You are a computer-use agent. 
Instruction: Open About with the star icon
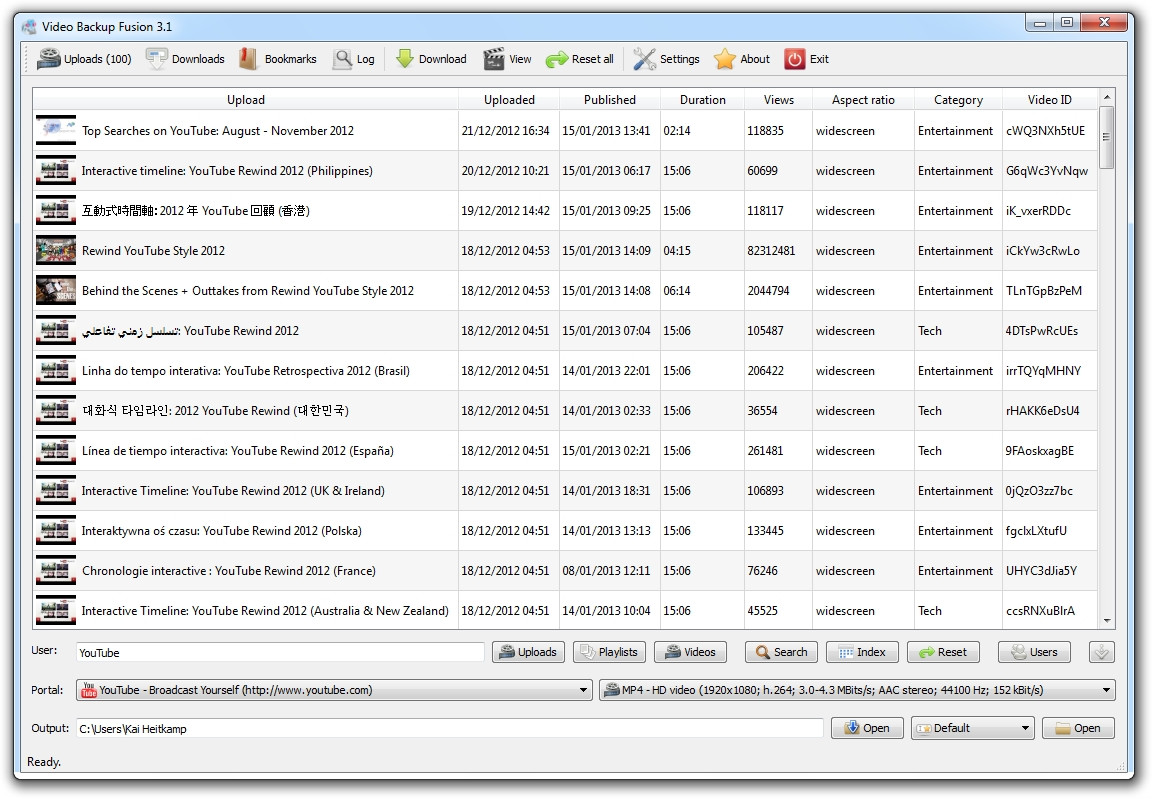point(742,59)
